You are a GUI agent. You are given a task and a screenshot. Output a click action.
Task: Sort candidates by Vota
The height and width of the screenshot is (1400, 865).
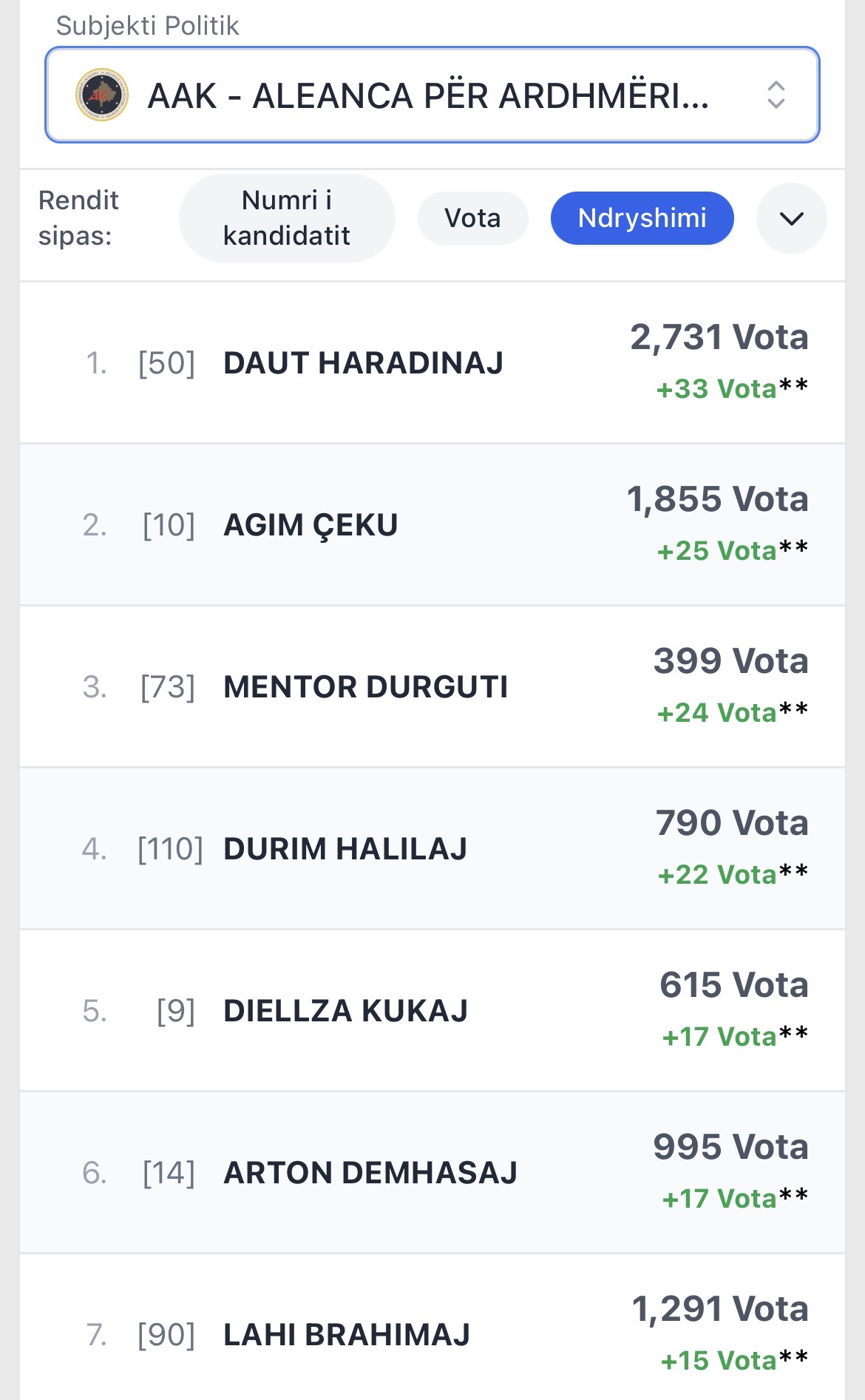(472, 218)
